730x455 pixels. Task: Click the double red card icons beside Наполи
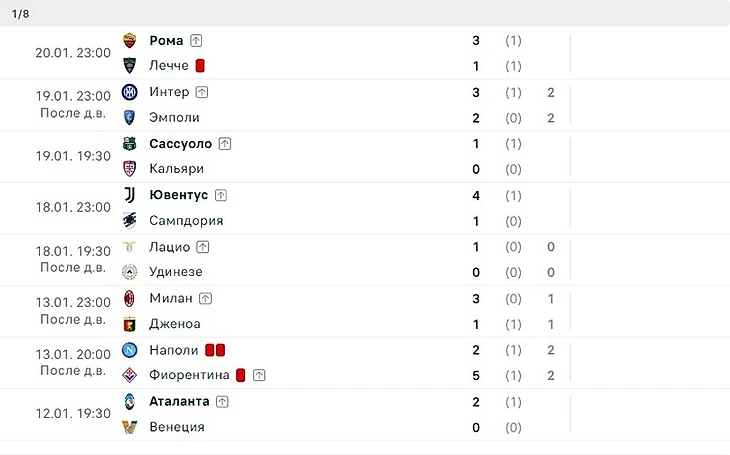pos(215,350)
